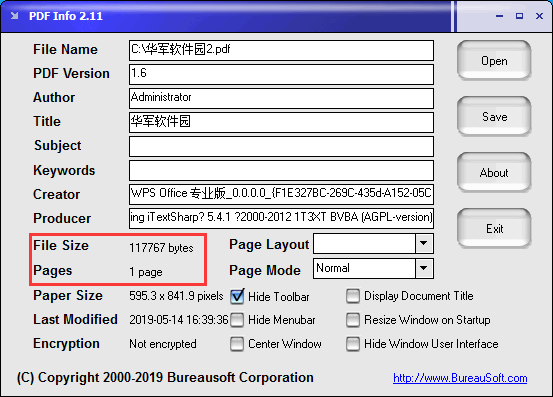Image resolution: width=553 pixels, height=397 pixels.
Task: Click the PDF Info app icon in title bar
Action: pyautogui.click(x=14, y=16)
